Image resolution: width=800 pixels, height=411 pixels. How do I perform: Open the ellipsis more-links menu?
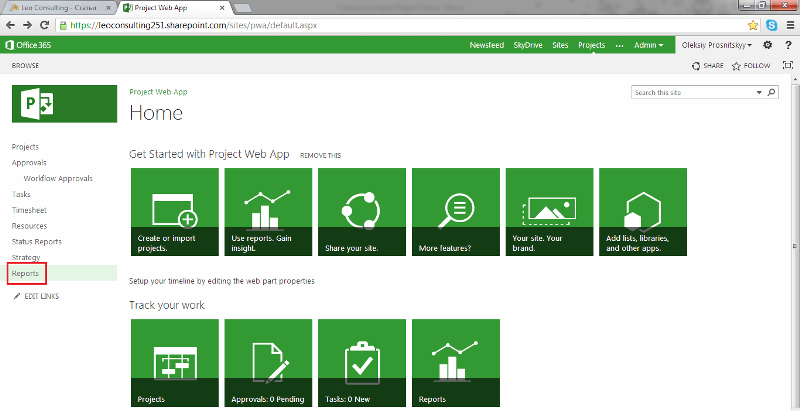coord(619,45)
